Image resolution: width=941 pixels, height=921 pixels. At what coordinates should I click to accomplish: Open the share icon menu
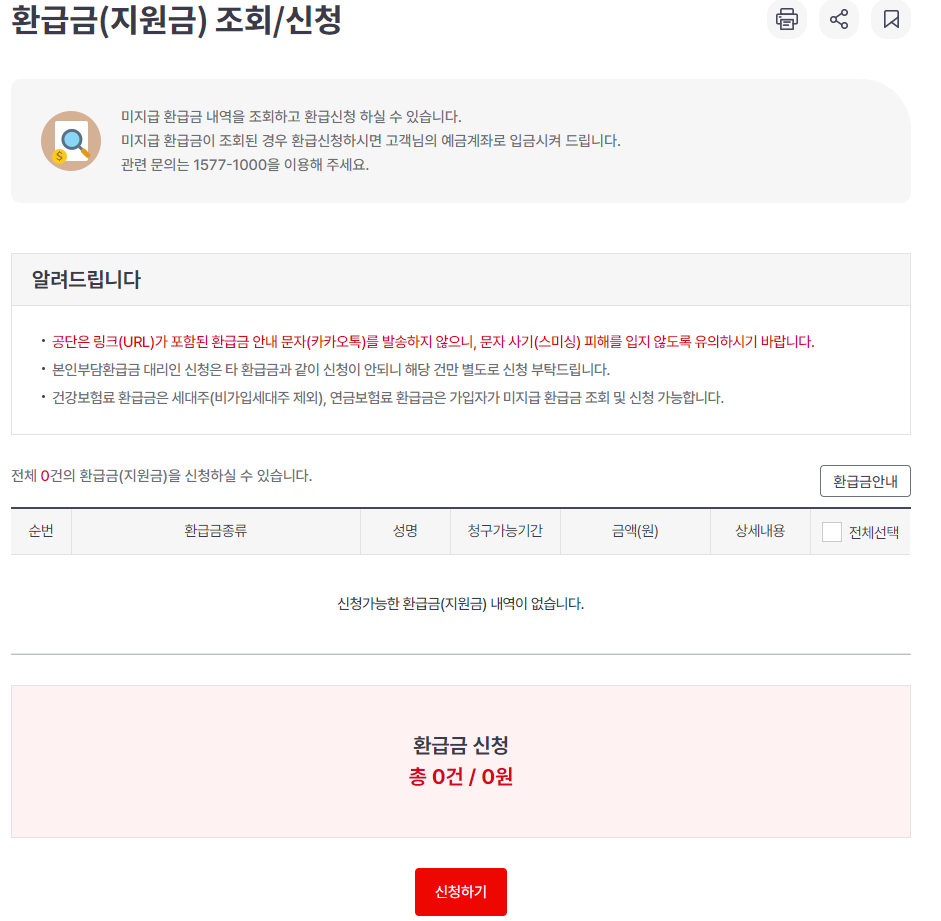[838, 19]
